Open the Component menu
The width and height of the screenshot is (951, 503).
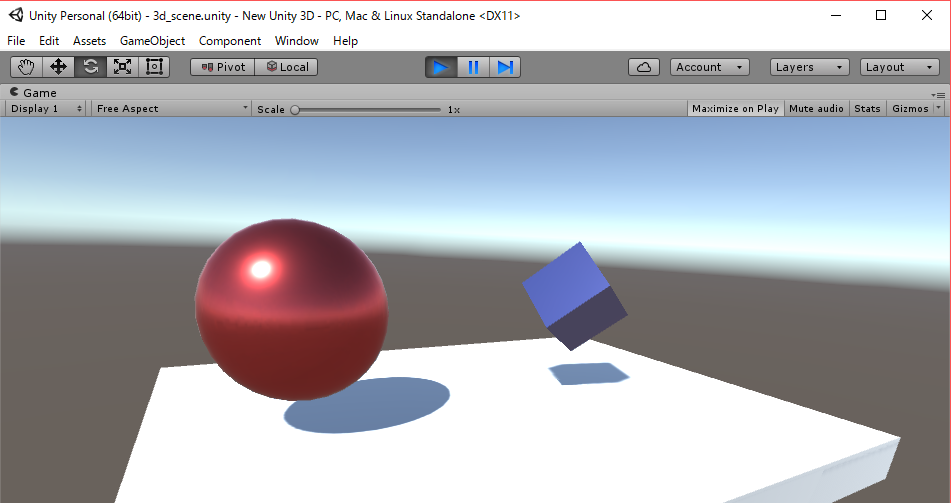[x=230, y=41]
